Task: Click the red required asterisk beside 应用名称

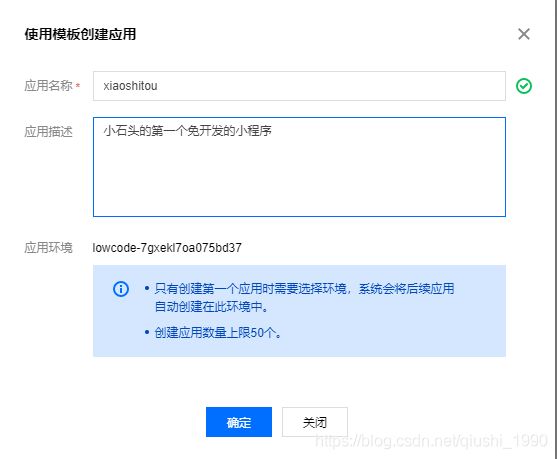Action: (x=78, y=86)
